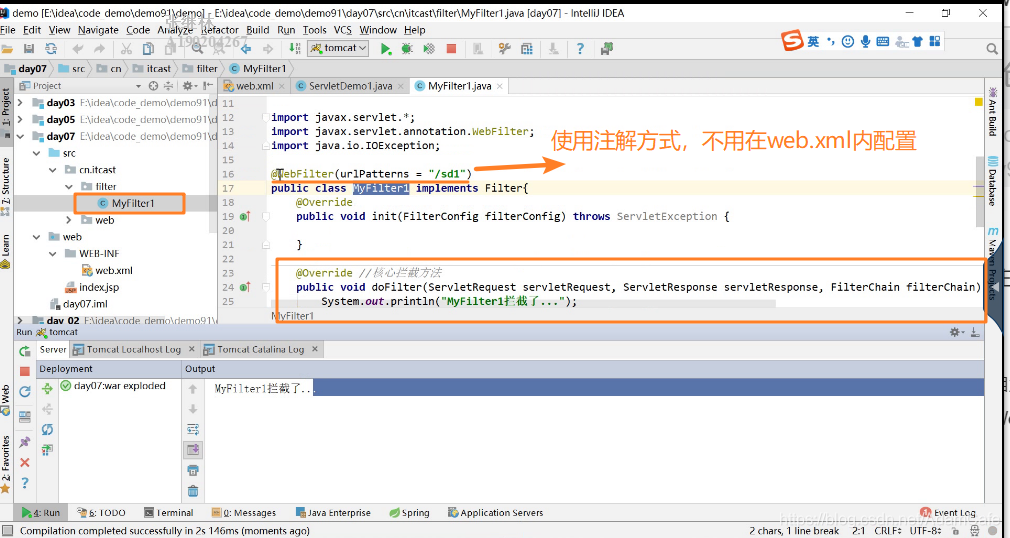This screenshot has width=1010, height=538.
Task: Click the Cut scissors icon
Action: tap(126, 48)
